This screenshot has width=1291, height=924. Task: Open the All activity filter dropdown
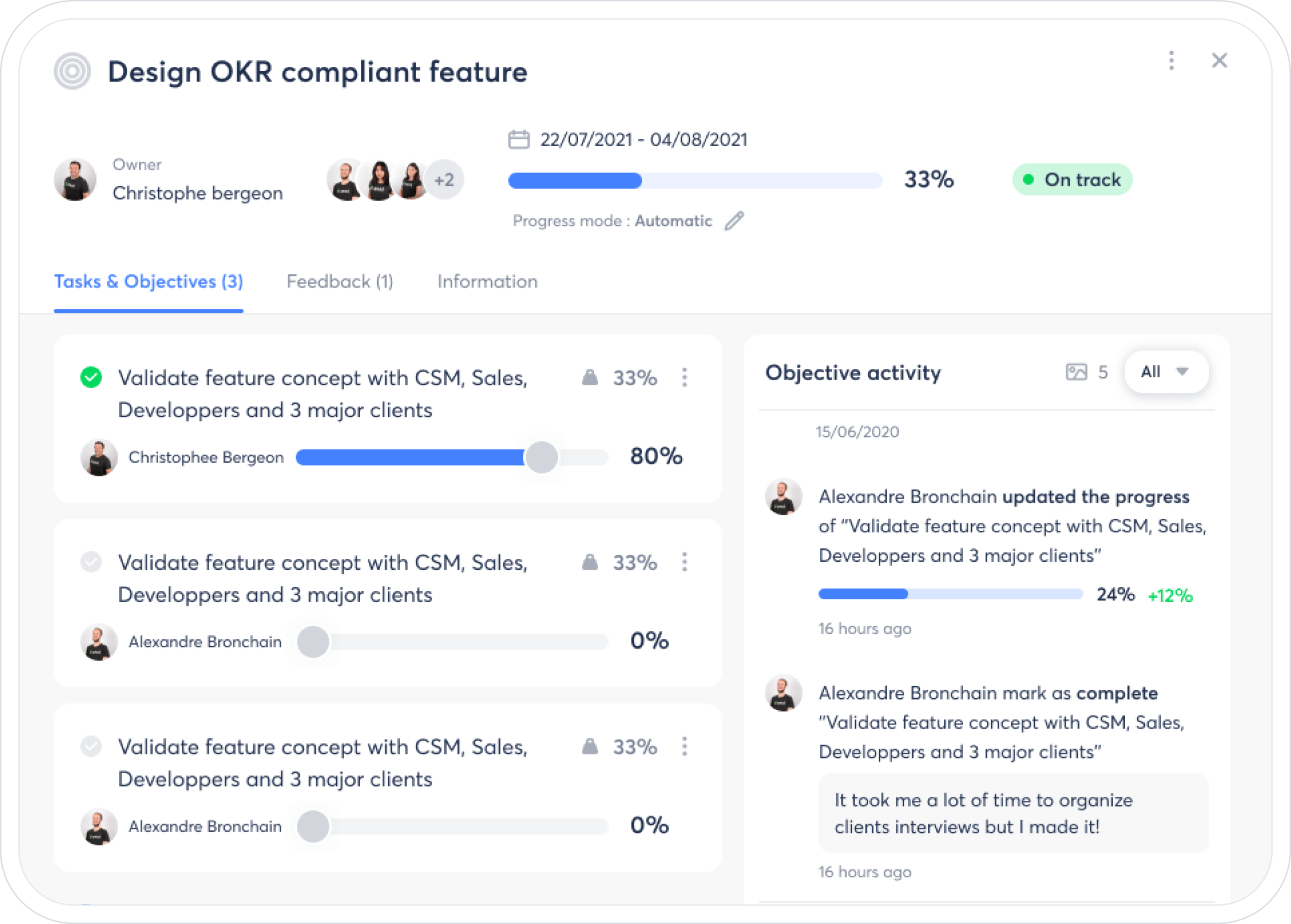pyautogui.click(x=1166, y=372)
